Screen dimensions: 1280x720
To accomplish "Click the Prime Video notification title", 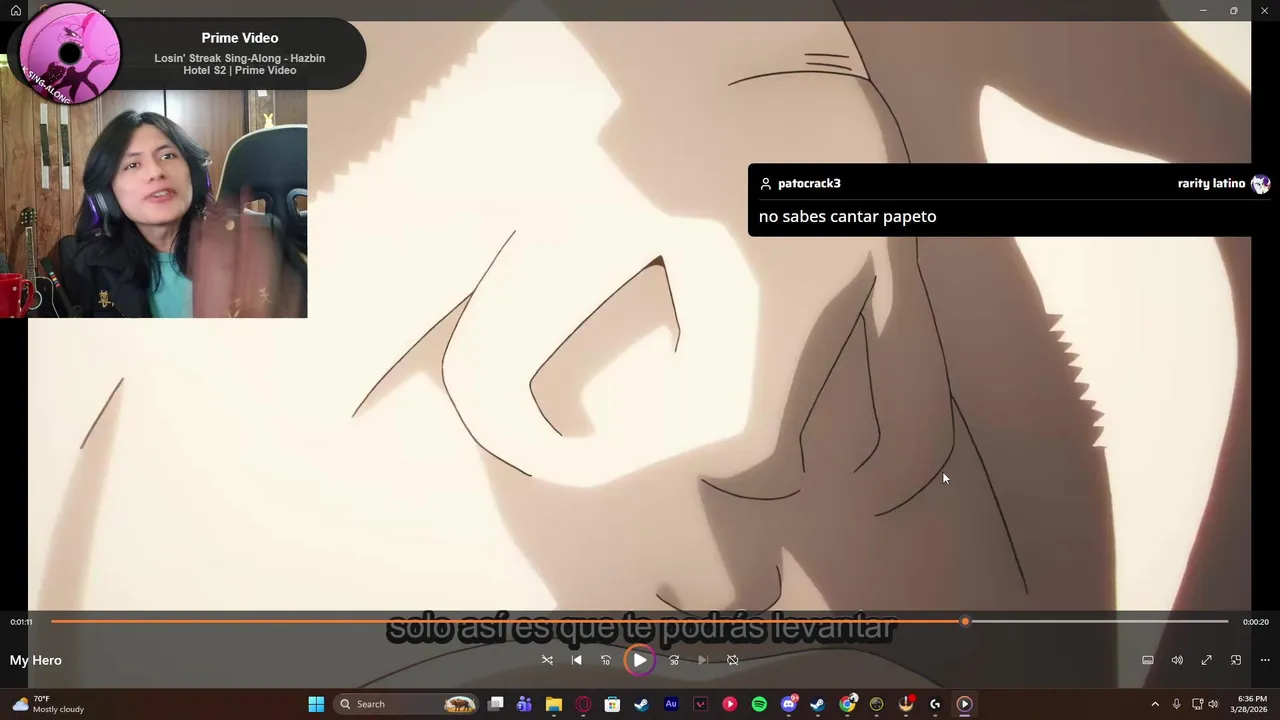I will pos(240,38).
